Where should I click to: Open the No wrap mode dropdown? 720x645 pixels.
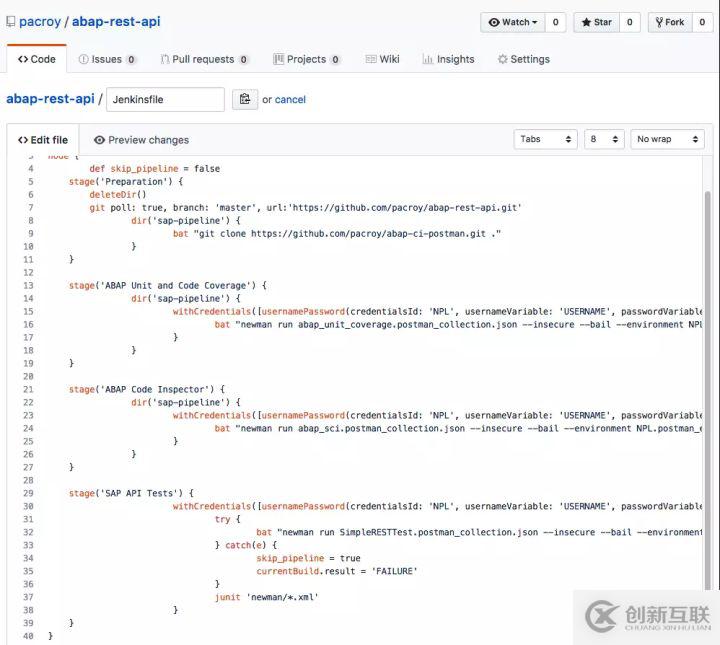tap(668, 139)
